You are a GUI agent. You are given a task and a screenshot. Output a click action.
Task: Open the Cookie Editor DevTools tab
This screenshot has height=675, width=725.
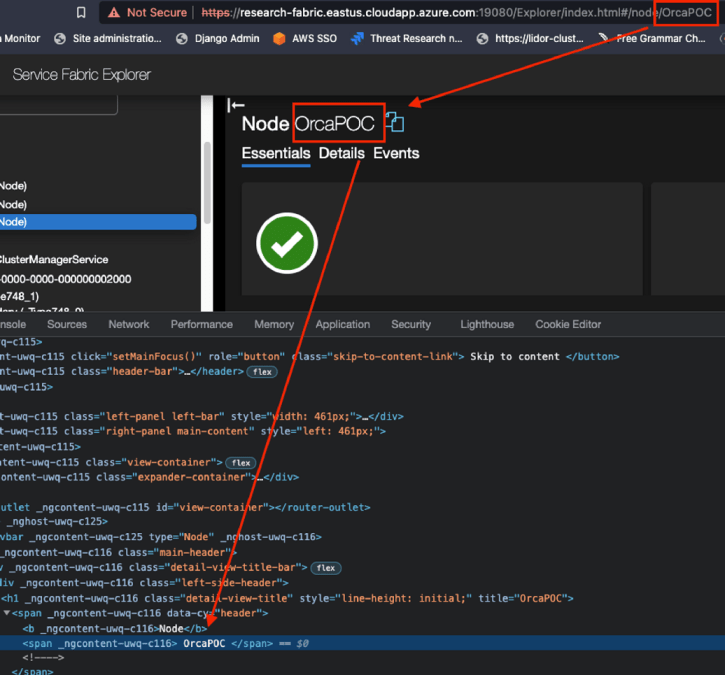tap(568, 324)
